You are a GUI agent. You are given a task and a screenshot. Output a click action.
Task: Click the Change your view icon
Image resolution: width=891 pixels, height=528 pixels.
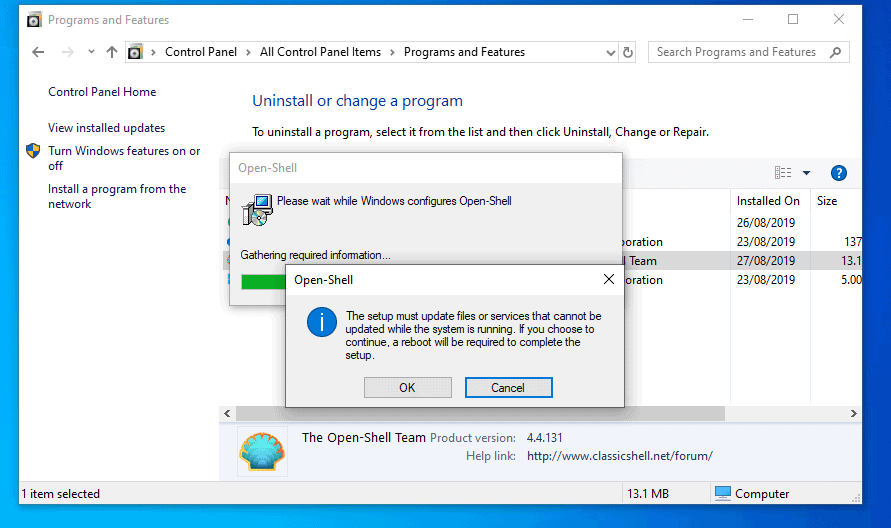[x=783, y=173]
